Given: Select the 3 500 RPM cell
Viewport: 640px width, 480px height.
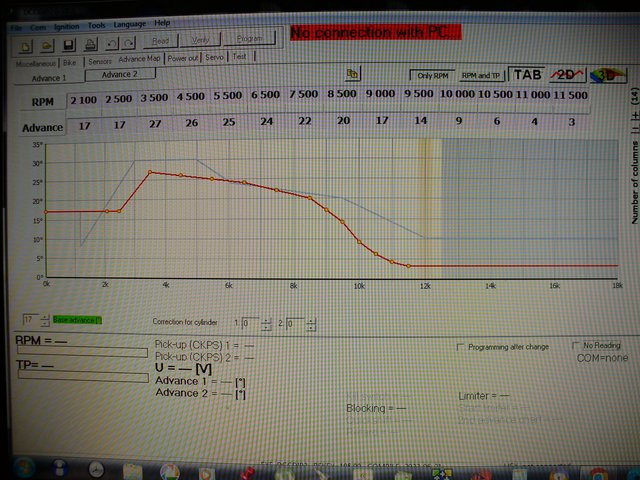Looking at the screenshot, I should 154,98.
